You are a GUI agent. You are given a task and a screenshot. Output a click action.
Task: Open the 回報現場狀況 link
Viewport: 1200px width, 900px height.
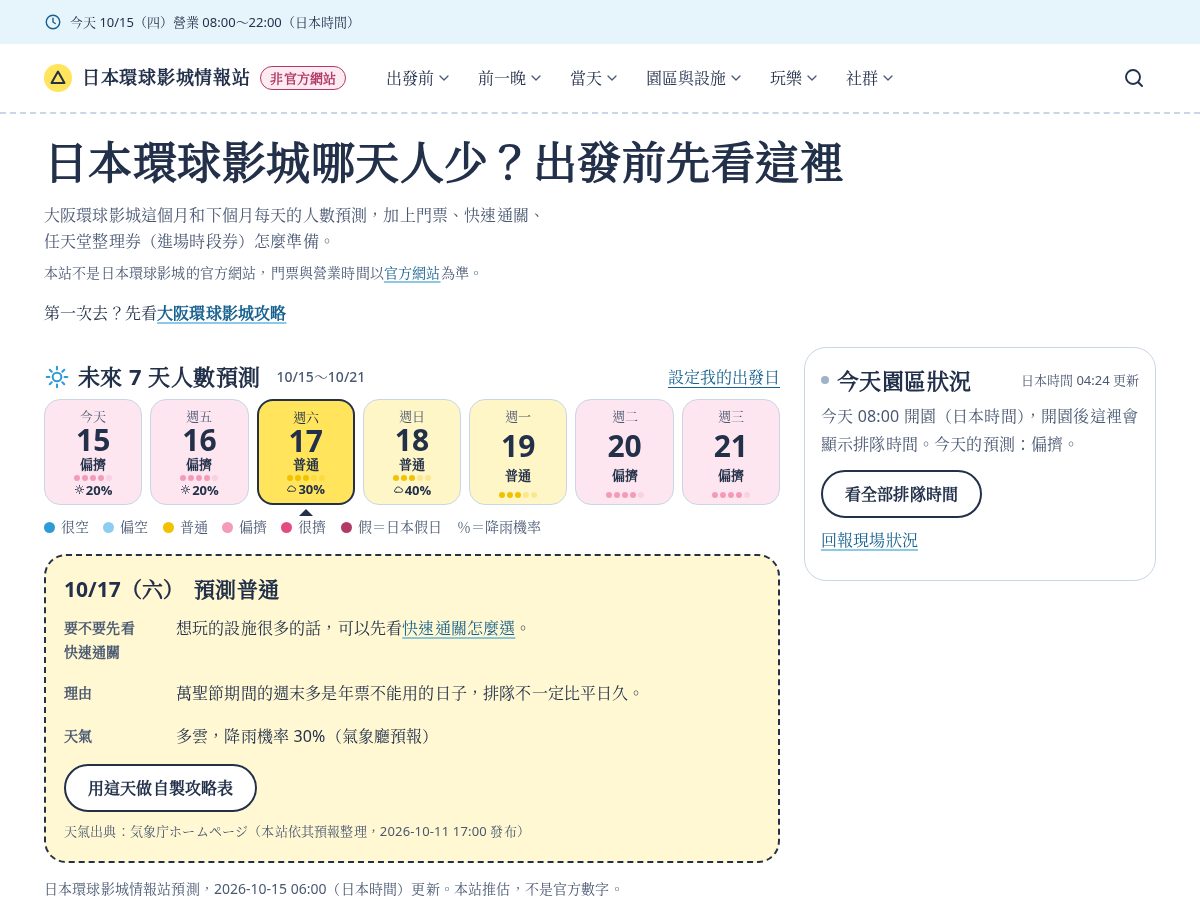(869, 540)
